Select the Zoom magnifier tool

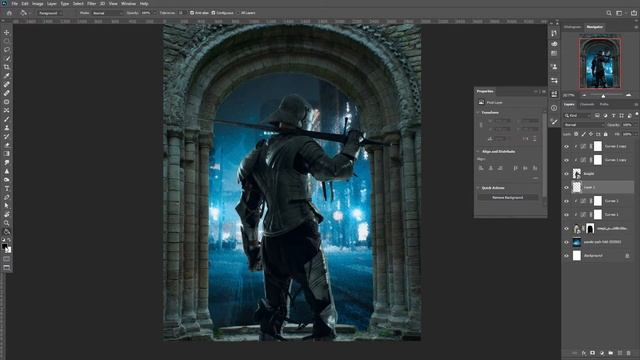click(x=7, y=223)
